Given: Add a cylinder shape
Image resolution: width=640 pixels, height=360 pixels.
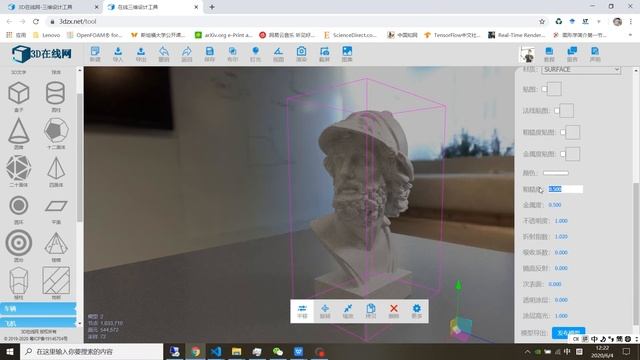Looking at the screenshot, I should coord(56,93).
